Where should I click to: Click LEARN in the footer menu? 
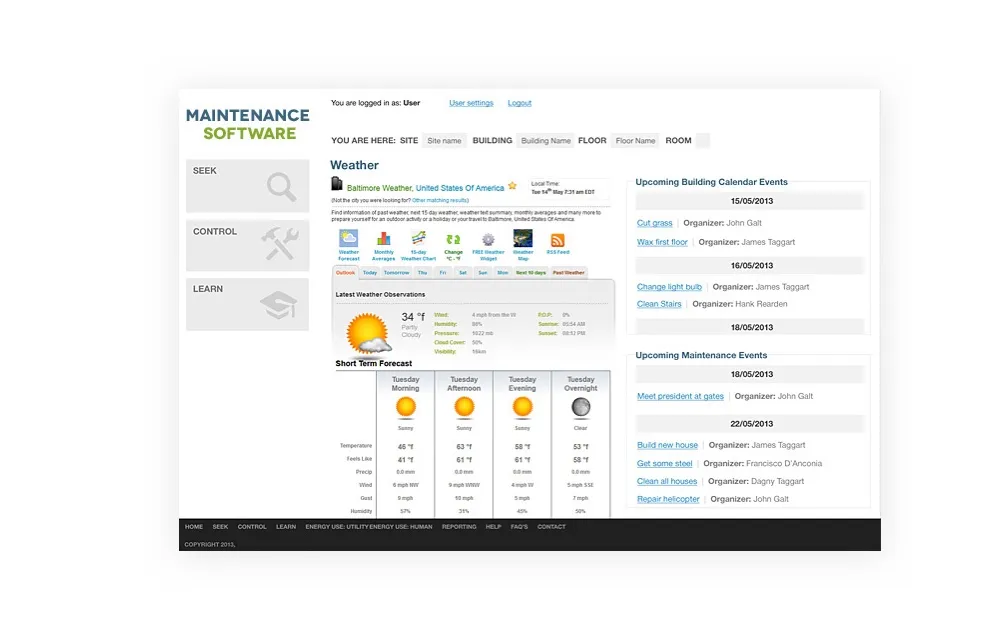pos(286,527)
